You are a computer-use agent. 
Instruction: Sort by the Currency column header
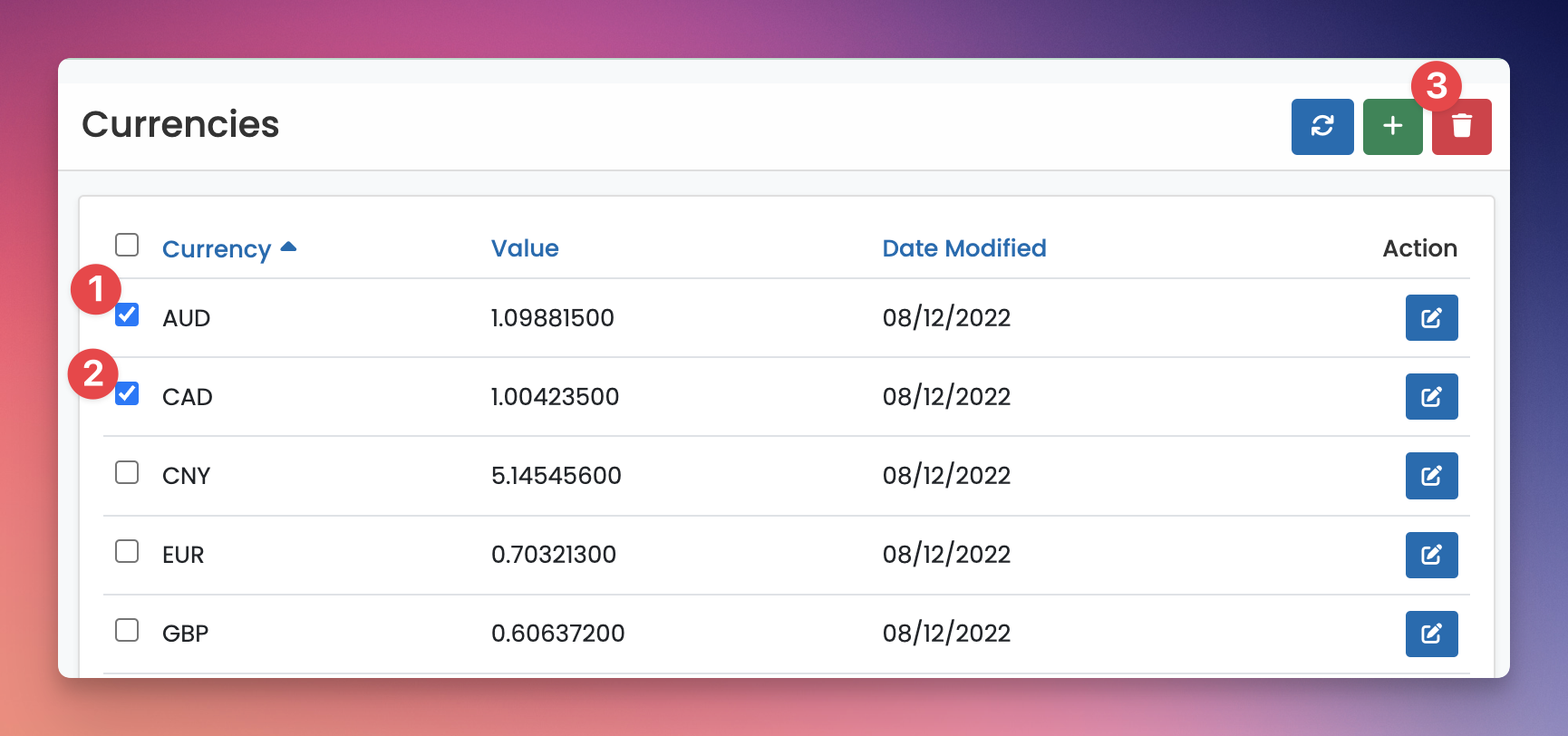coord(216,249)
